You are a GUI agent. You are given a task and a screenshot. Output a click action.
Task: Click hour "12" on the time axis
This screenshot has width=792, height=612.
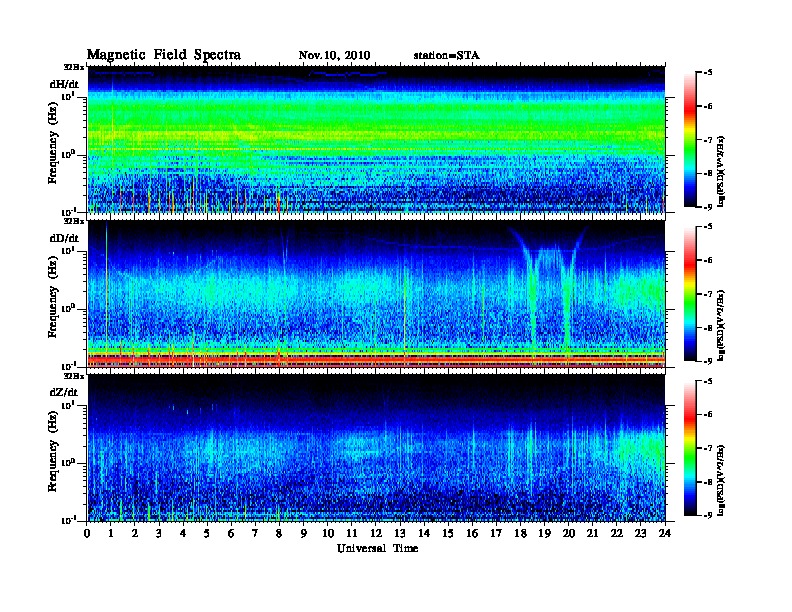(376, 534)
